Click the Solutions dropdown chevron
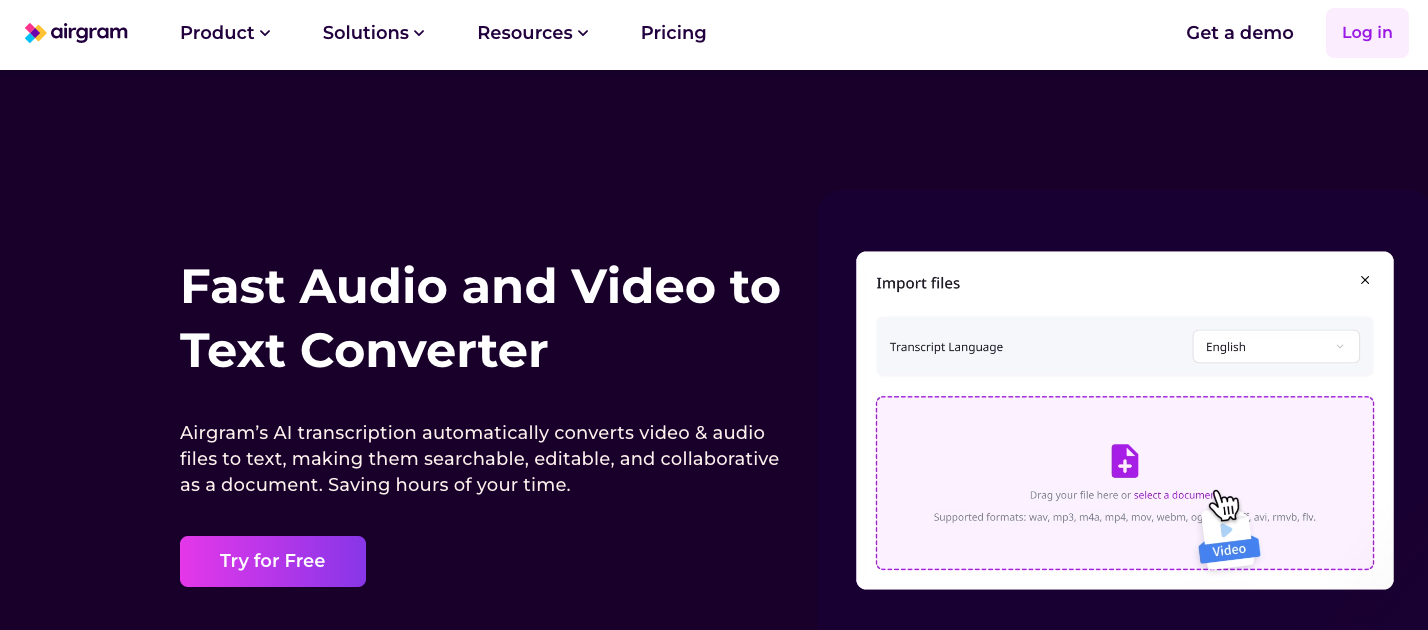The image size is (1428, 630). coord(418,33)
